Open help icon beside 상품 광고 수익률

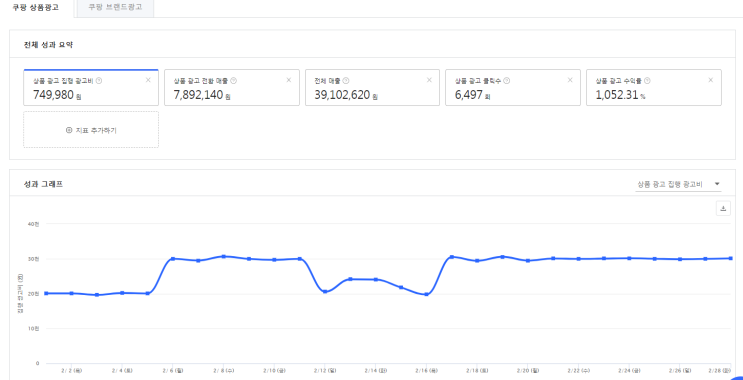point(647,81)
